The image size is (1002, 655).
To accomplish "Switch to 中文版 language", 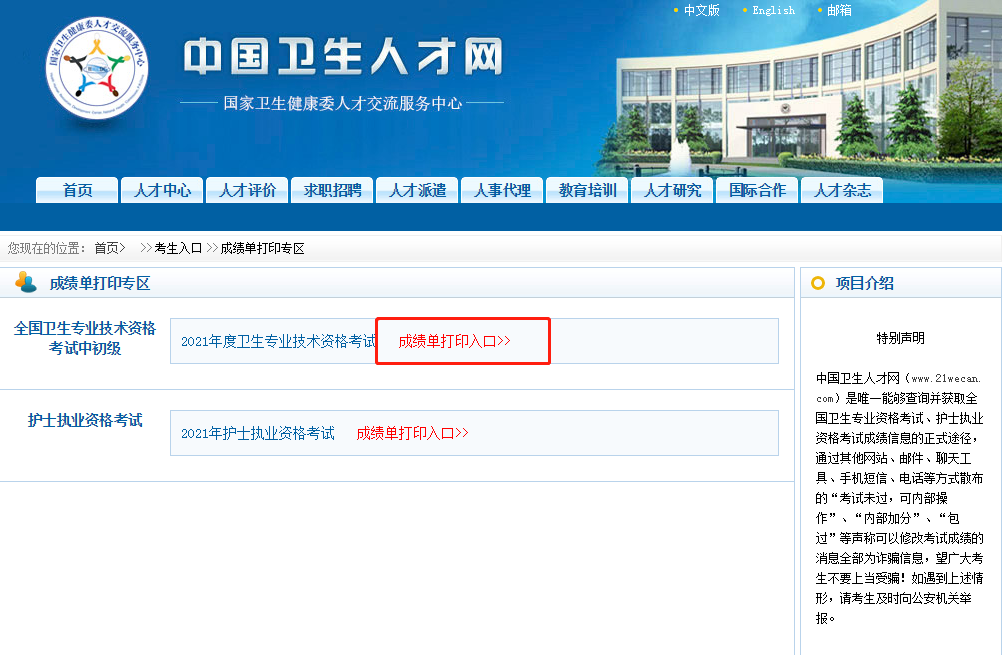I will click(702, 10).
